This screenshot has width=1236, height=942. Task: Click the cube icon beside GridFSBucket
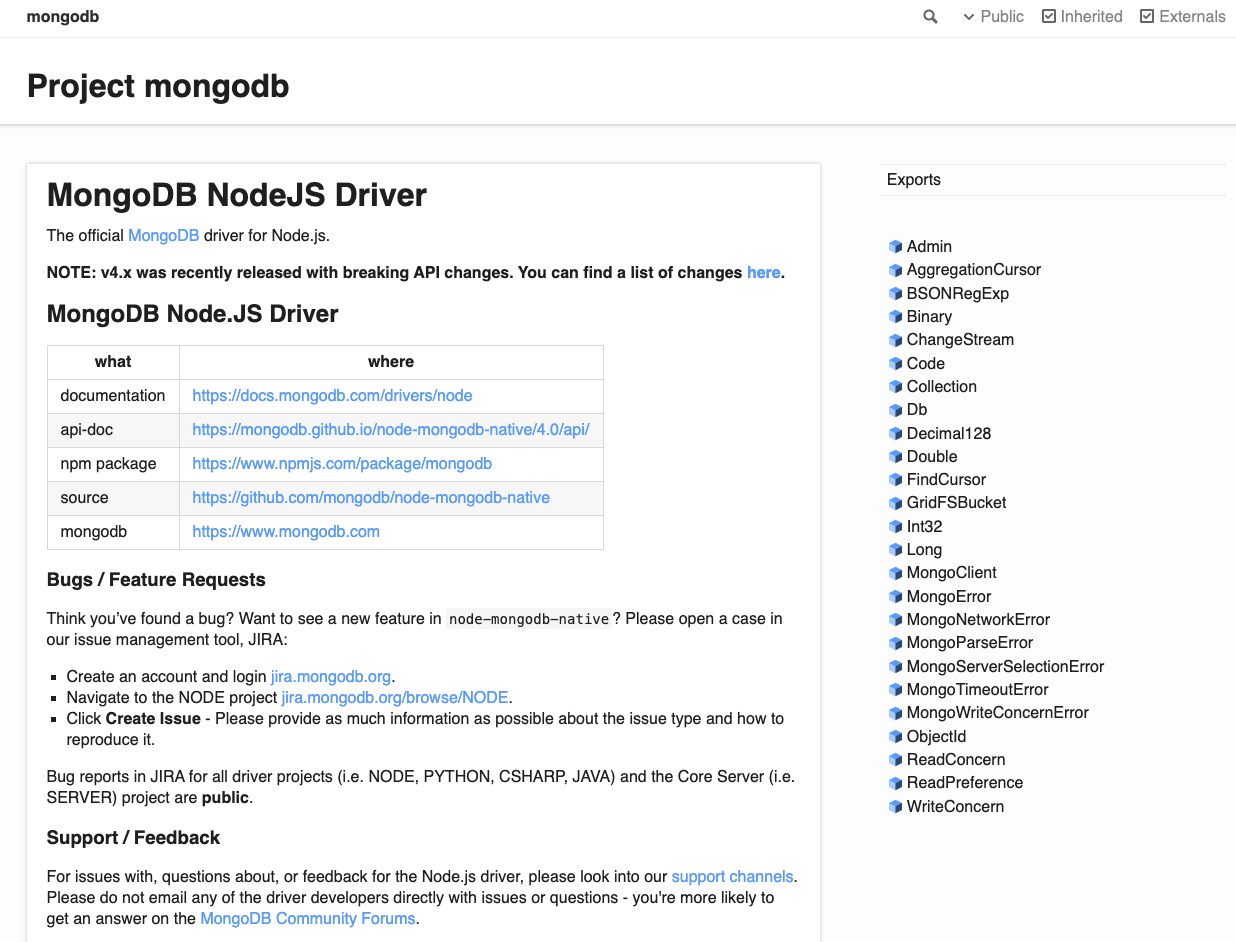coord(896,503)
